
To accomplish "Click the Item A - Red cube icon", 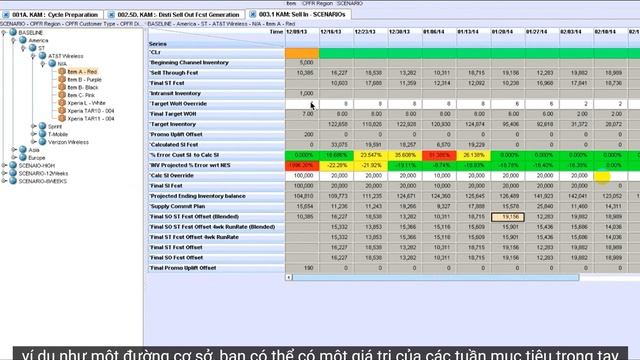I will point(62,71).
